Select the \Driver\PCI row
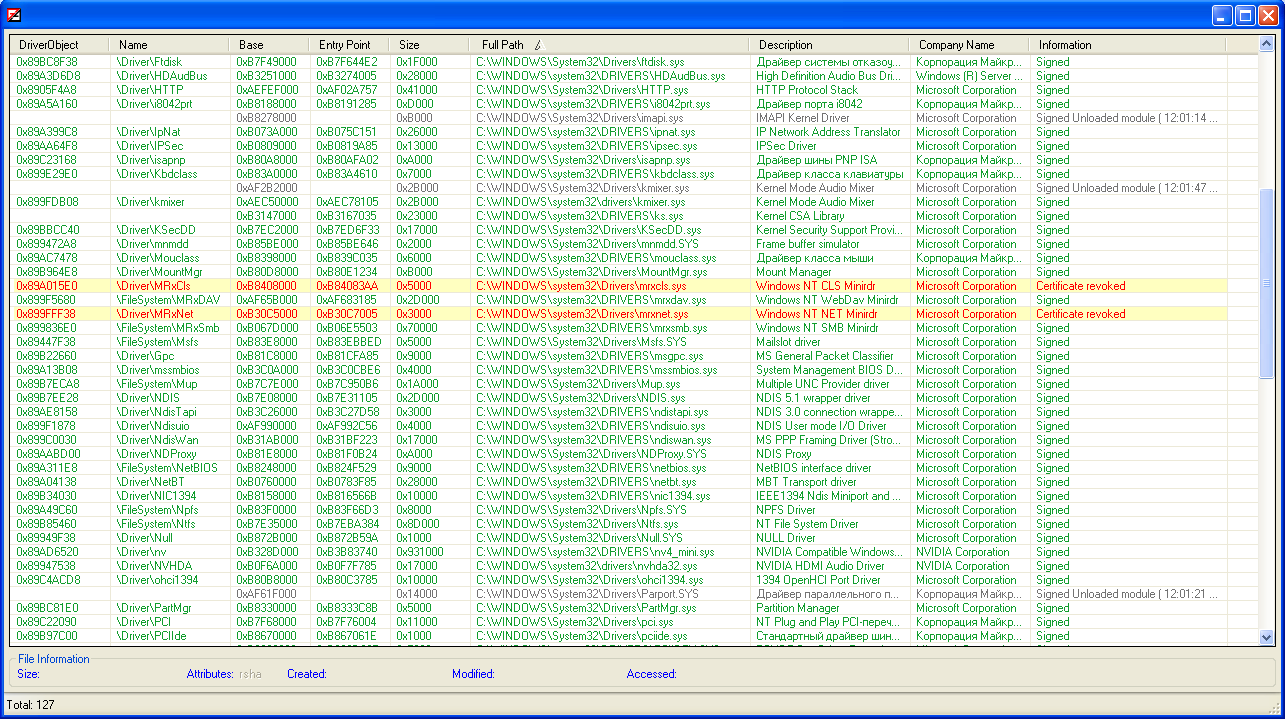The width and height of the screenshot is (1285, 719). pos(618,622)
